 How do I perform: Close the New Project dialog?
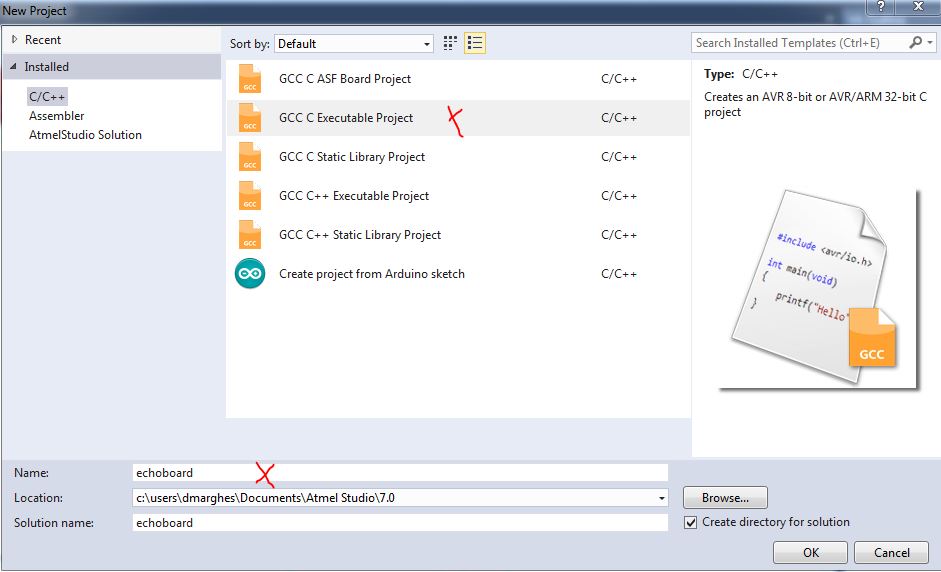pos(918,7)
